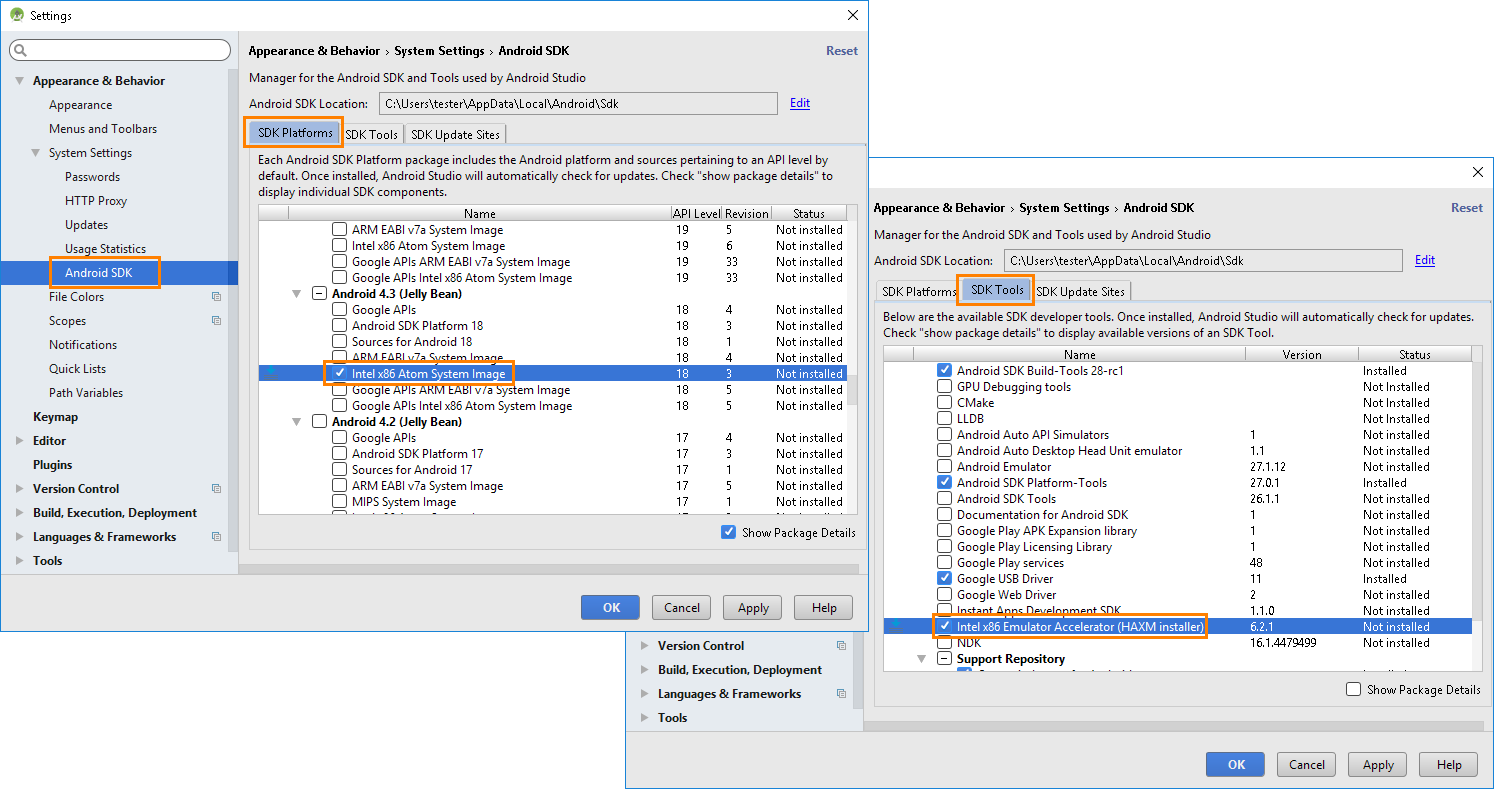This screenshot has width=1494, height=789.
Task: Close the left Settings window
Action: click(852, 15)
